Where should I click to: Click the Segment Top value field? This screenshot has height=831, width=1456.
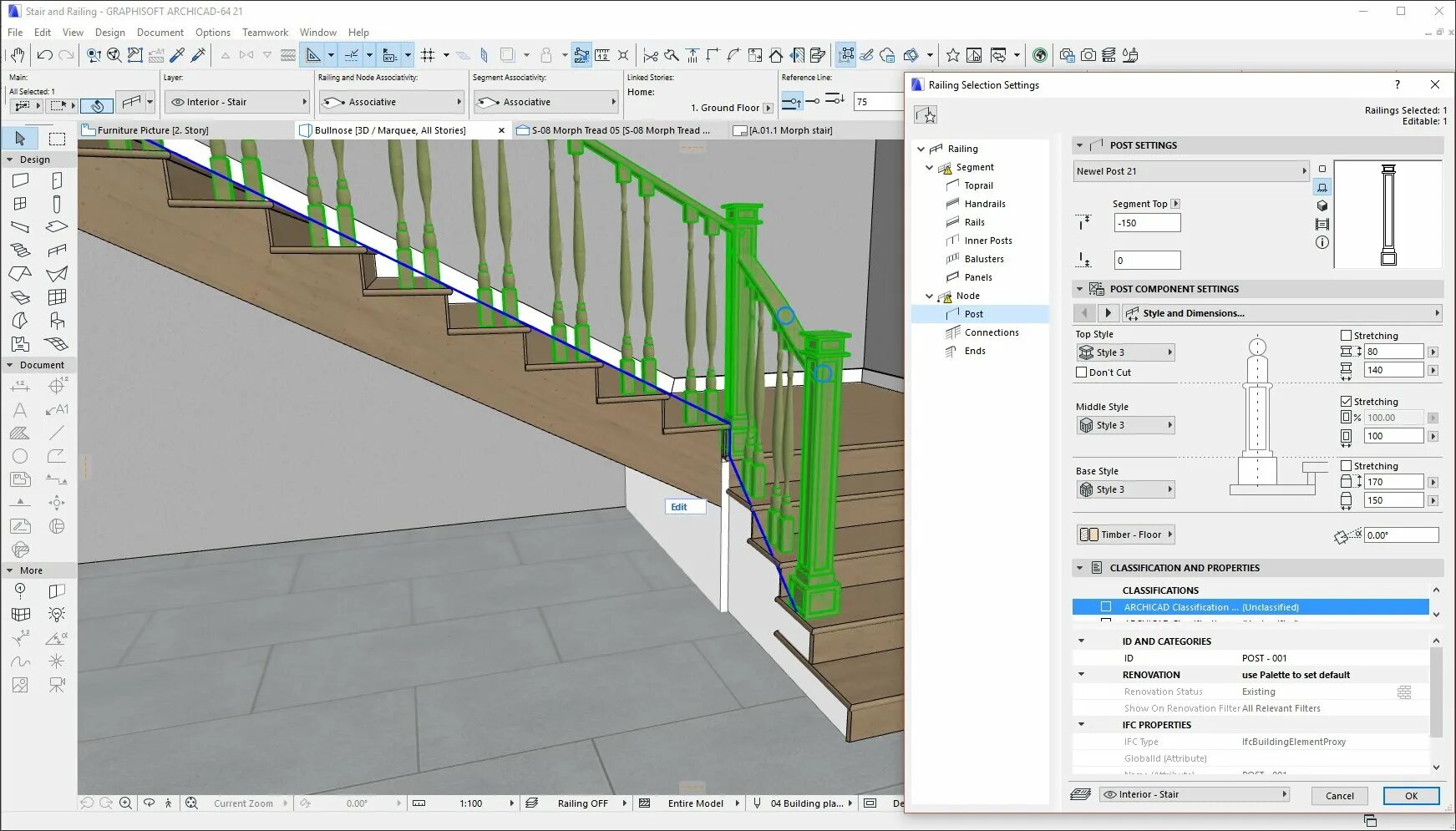pyautogui.click(x=1147, y=223)
